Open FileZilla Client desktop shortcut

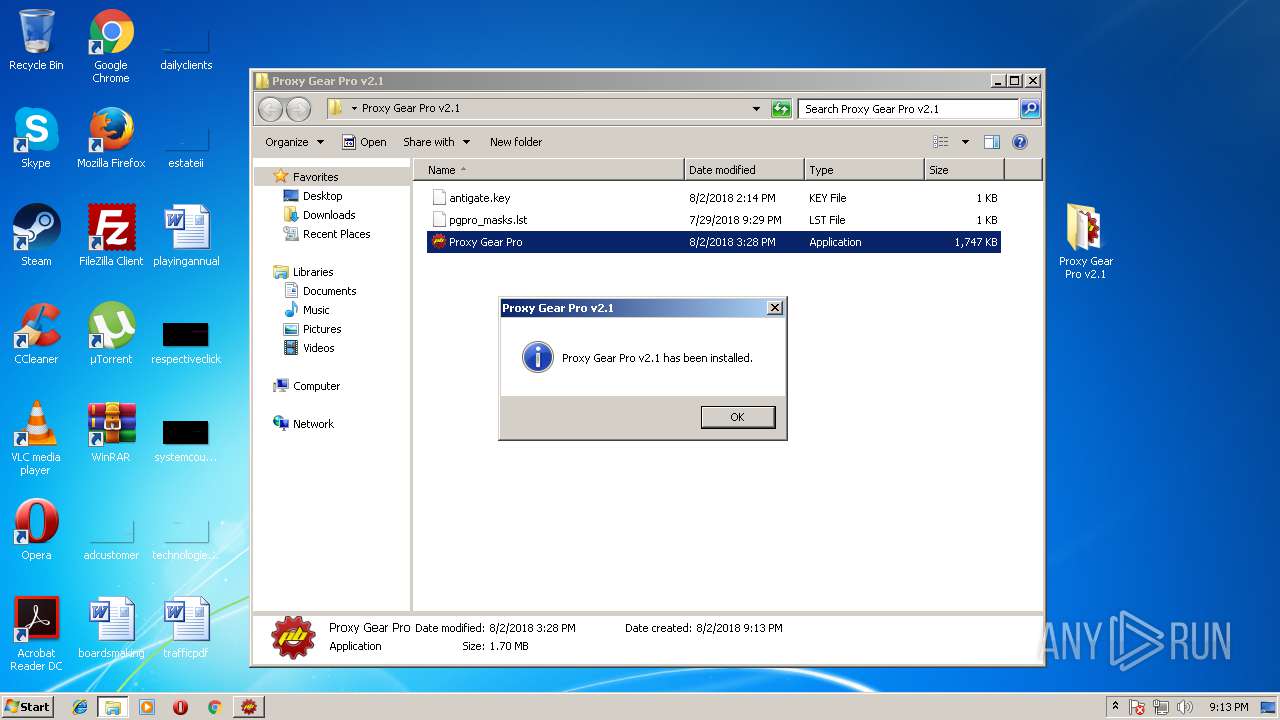coord(111,236)
